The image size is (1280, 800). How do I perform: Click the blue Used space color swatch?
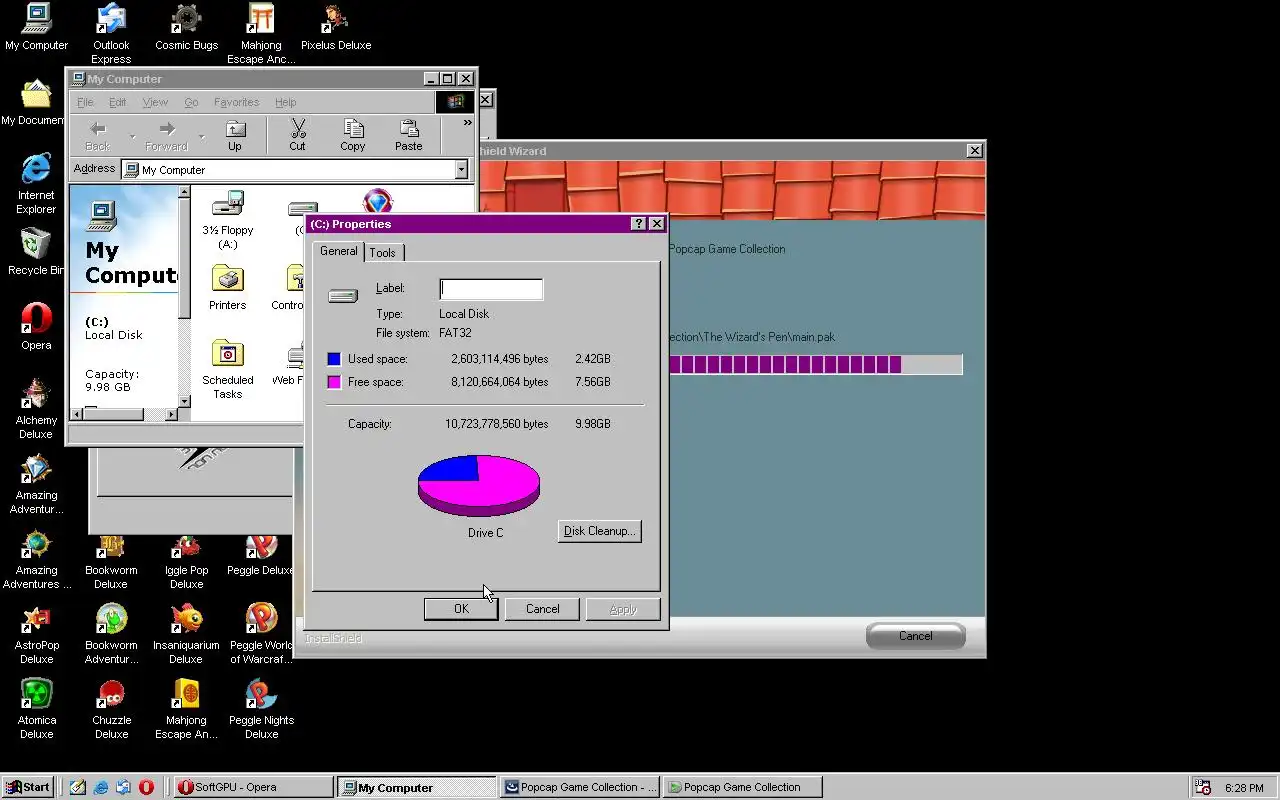(334, 359)
